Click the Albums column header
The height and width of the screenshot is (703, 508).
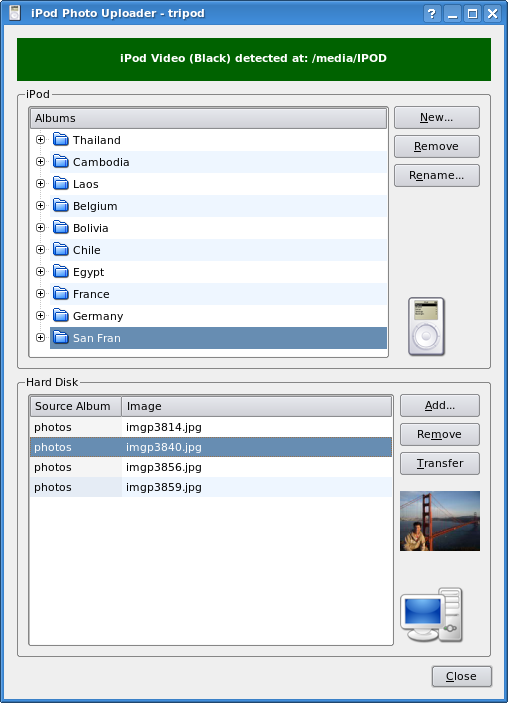pos(208,118)
